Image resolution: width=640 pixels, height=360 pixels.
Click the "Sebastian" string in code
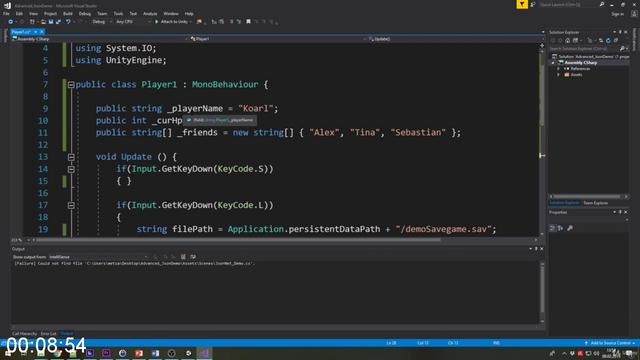point(418,133)
